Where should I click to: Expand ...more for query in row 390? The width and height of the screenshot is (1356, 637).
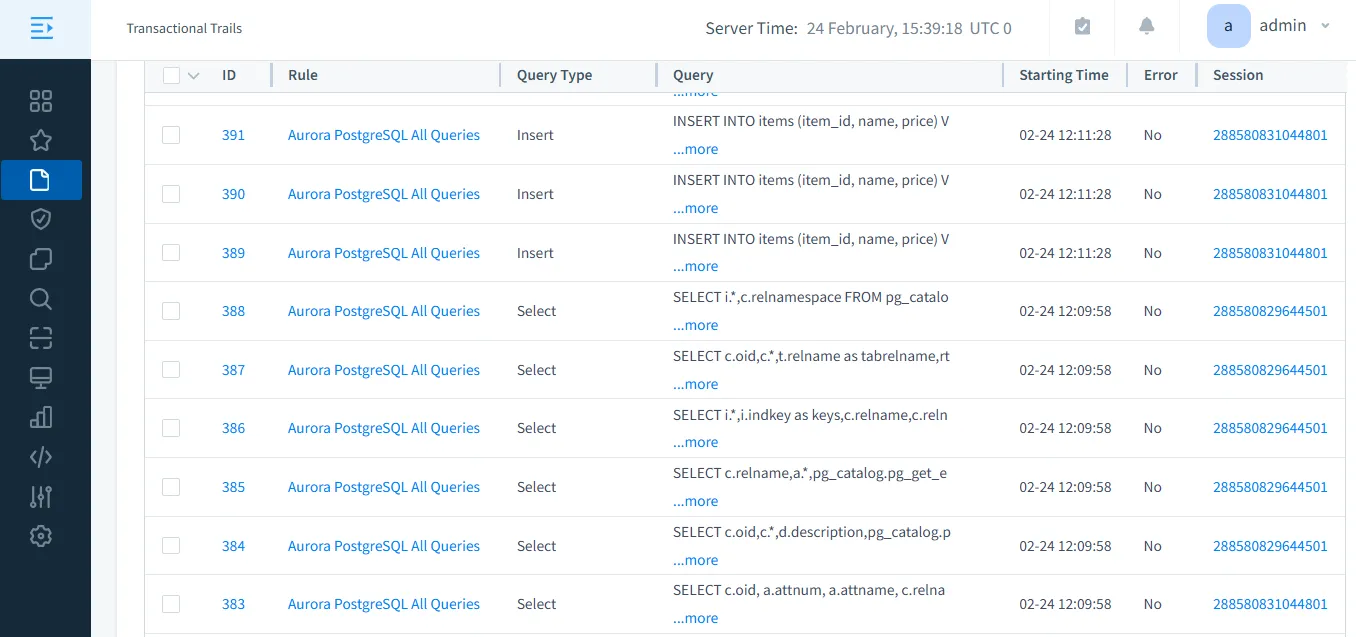695,208
